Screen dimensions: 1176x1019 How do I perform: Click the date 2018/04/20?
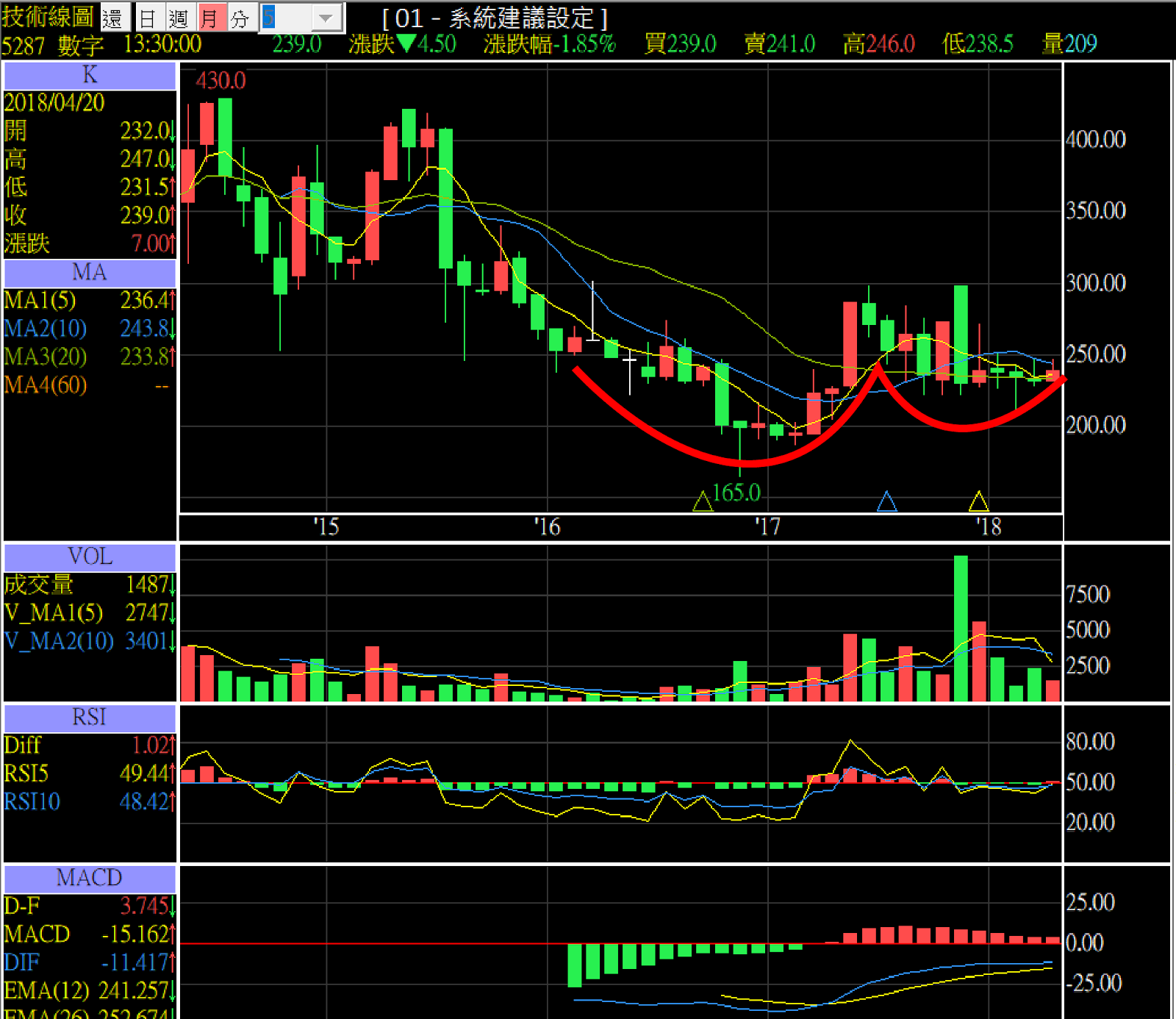(54, 103)
